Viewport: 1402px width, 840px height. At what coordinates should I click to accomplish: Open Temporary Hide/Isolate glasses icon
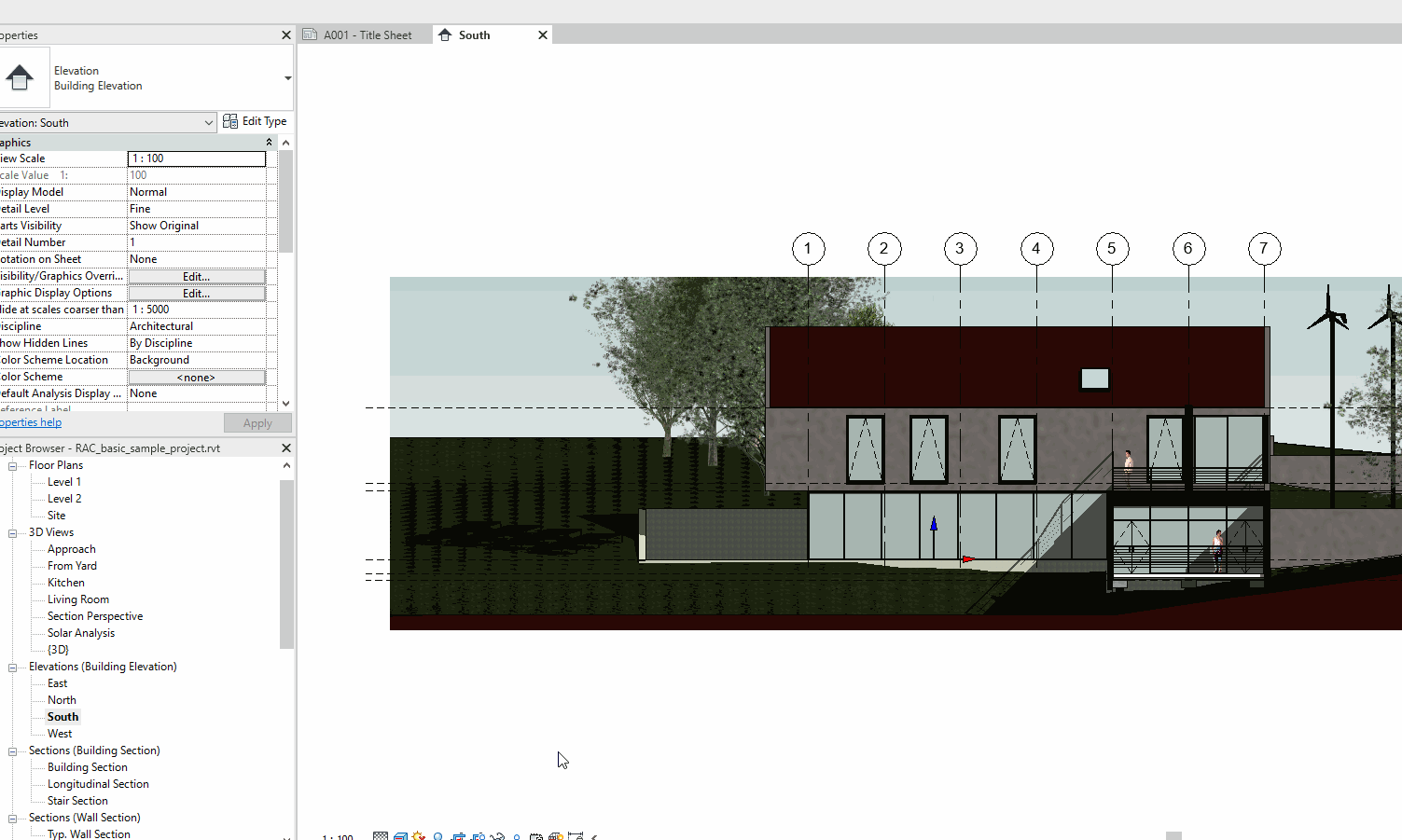coord(498,835)
